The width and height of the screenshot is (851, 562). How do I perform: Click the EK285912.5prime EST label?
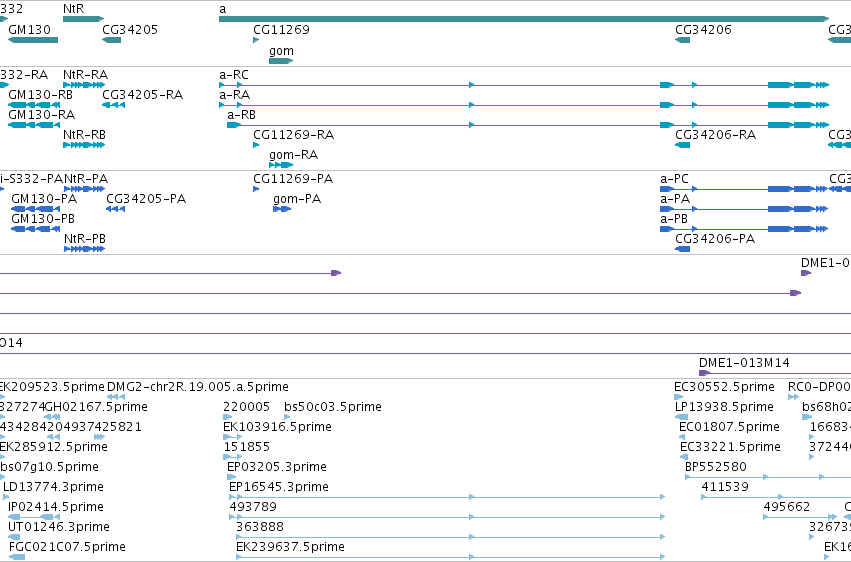click(x=54, y=447)
